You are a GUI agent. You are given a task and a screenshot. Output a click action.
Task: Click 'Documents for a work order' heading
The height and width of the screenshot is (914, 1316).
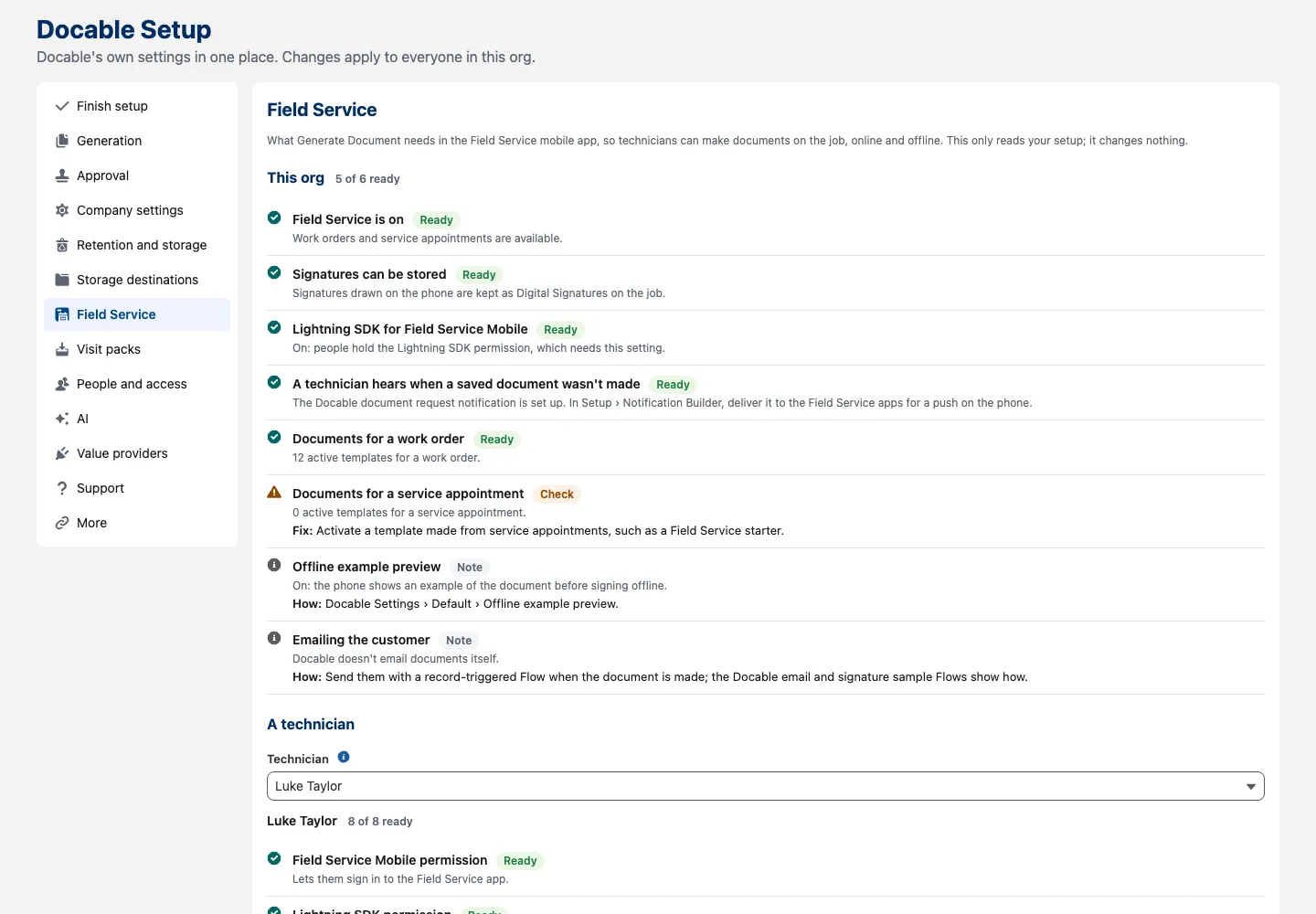click(378, 439)
